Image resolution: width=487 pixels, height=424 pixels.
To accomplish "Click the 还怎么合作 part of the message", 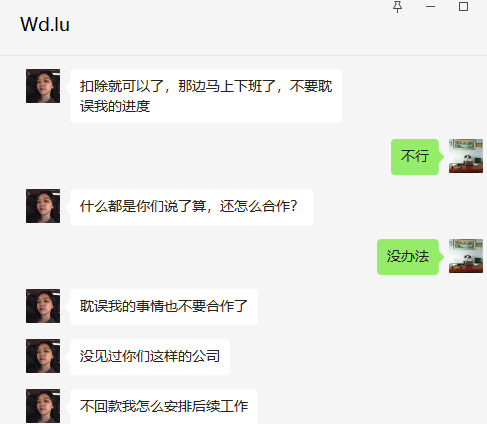I will pyautogui.click(x=258, y=206).
